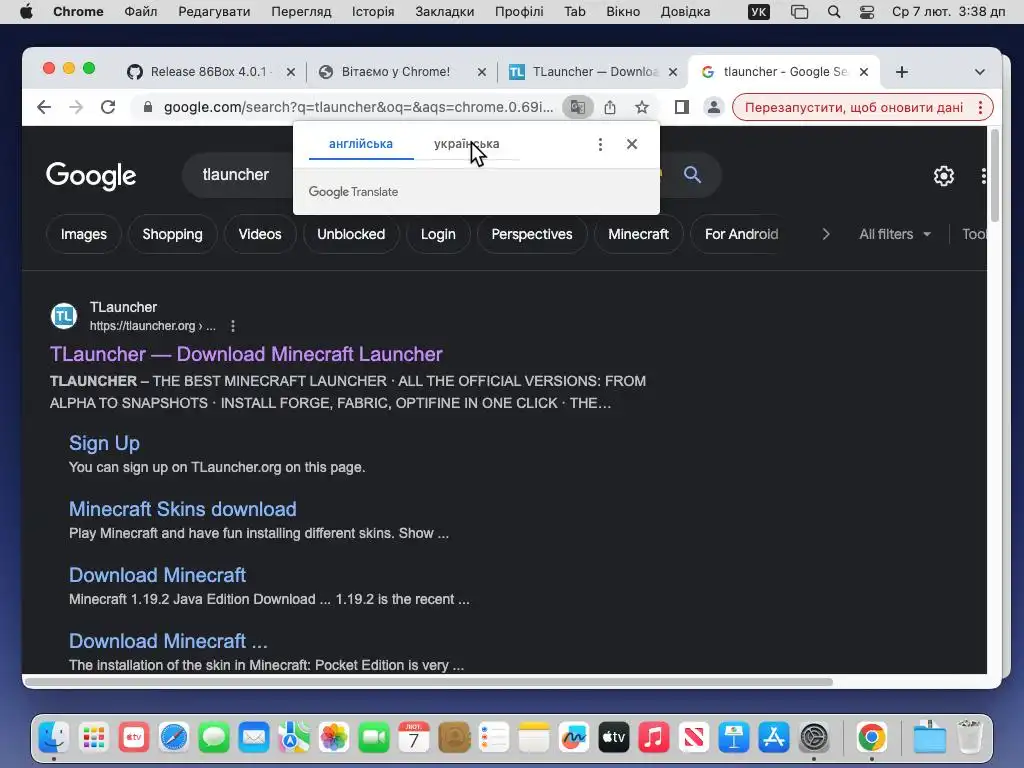1024x768 pixels.
Task: Click the three-dot menu beside the tlauncher.org URL
Action: point(233,326)
